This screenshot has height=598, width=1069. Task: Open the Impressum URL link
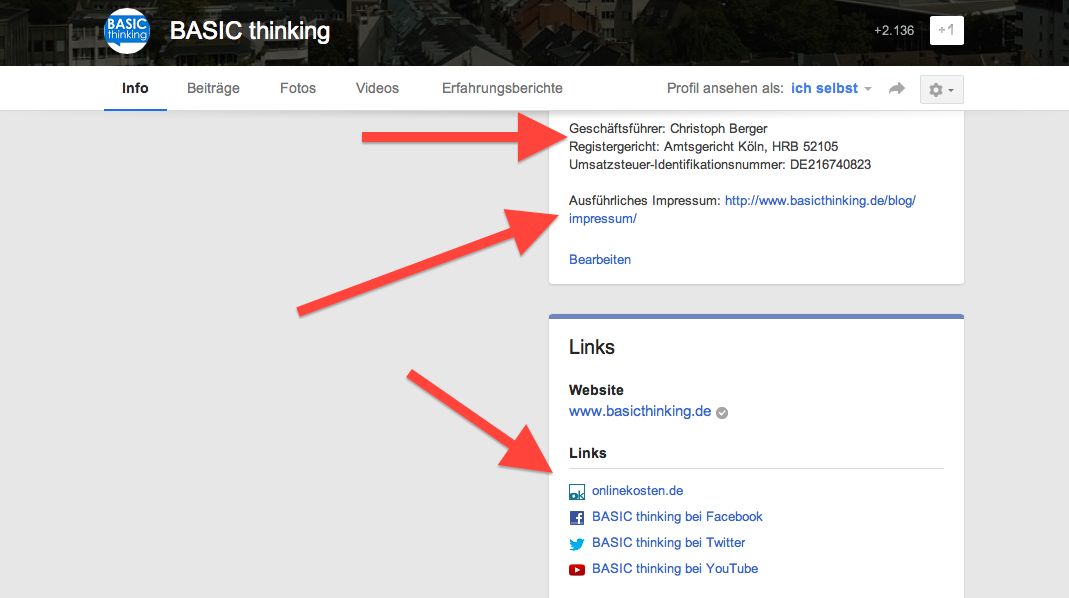[742, 209]
